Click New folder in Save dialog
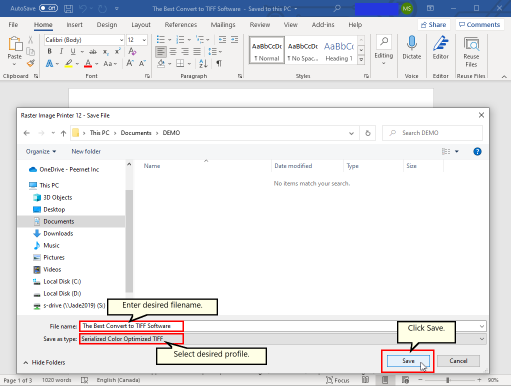The image size is (511, 386). (x=86, y=151)
